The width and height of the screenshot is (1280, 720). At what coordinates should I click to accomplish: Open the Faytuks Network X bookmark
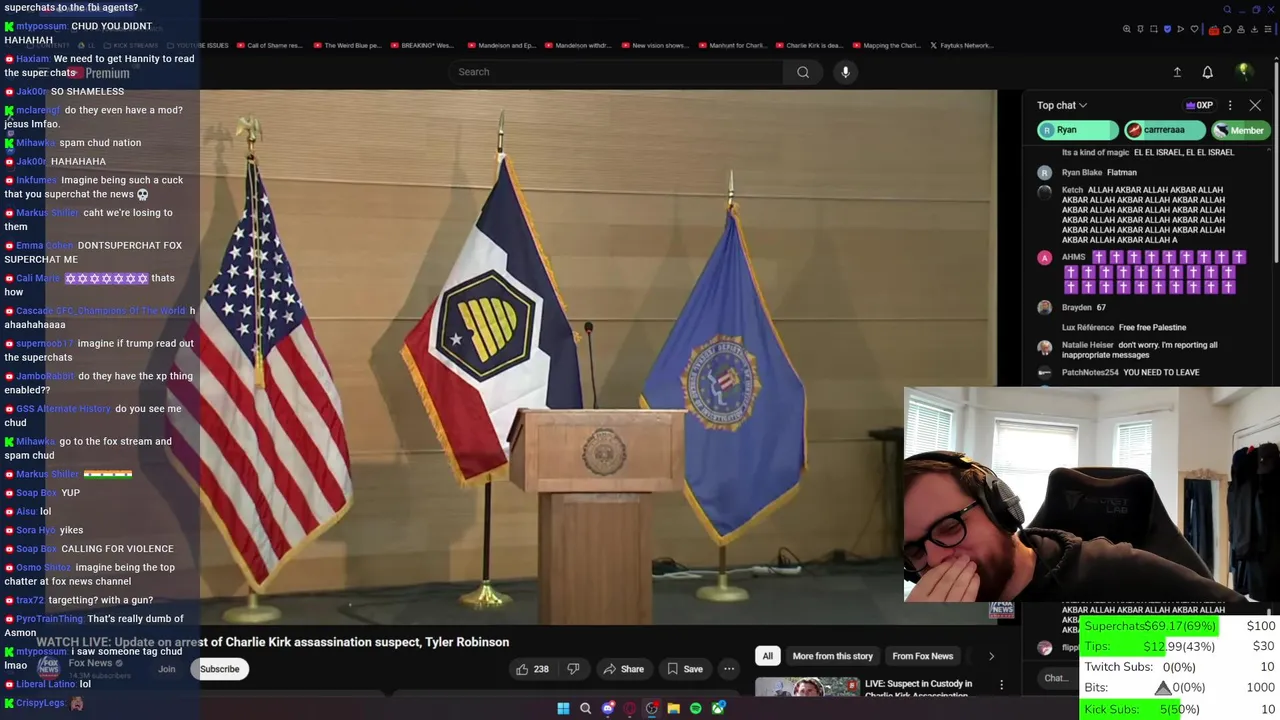962,45
